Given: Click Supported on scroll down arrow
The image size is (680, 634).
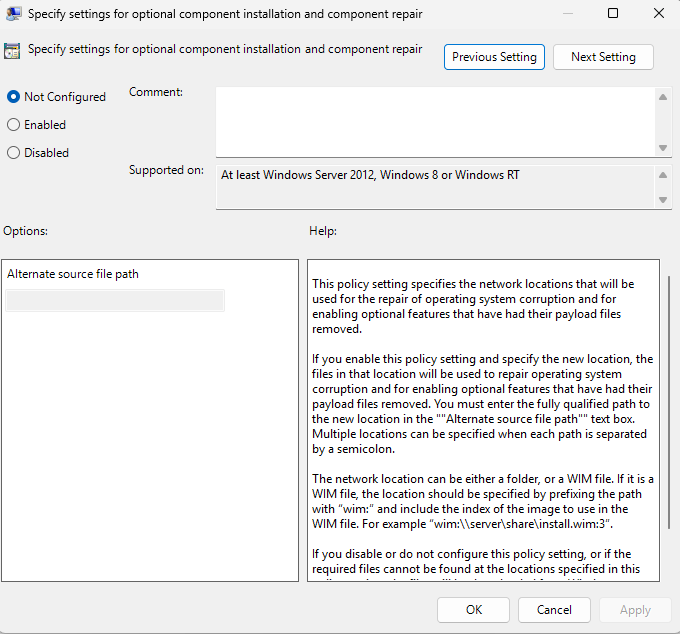Looking at the screenshot, I should (x=663, y=199).
